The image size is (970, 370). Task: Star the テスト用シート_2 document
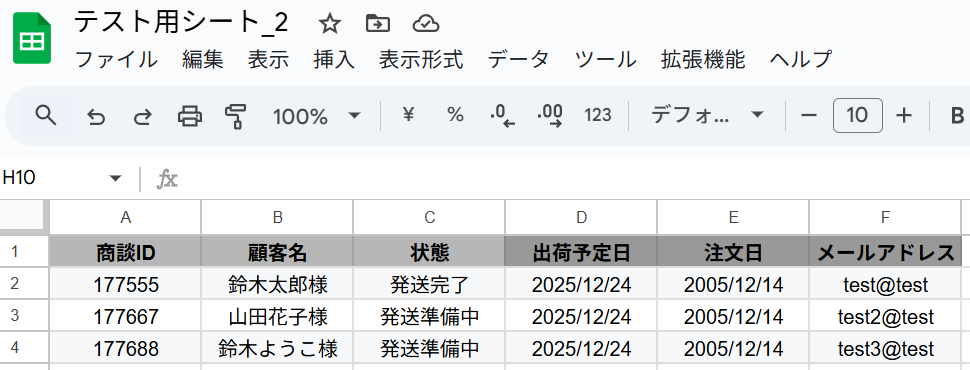pyautogui.click(x=330, y=24)
